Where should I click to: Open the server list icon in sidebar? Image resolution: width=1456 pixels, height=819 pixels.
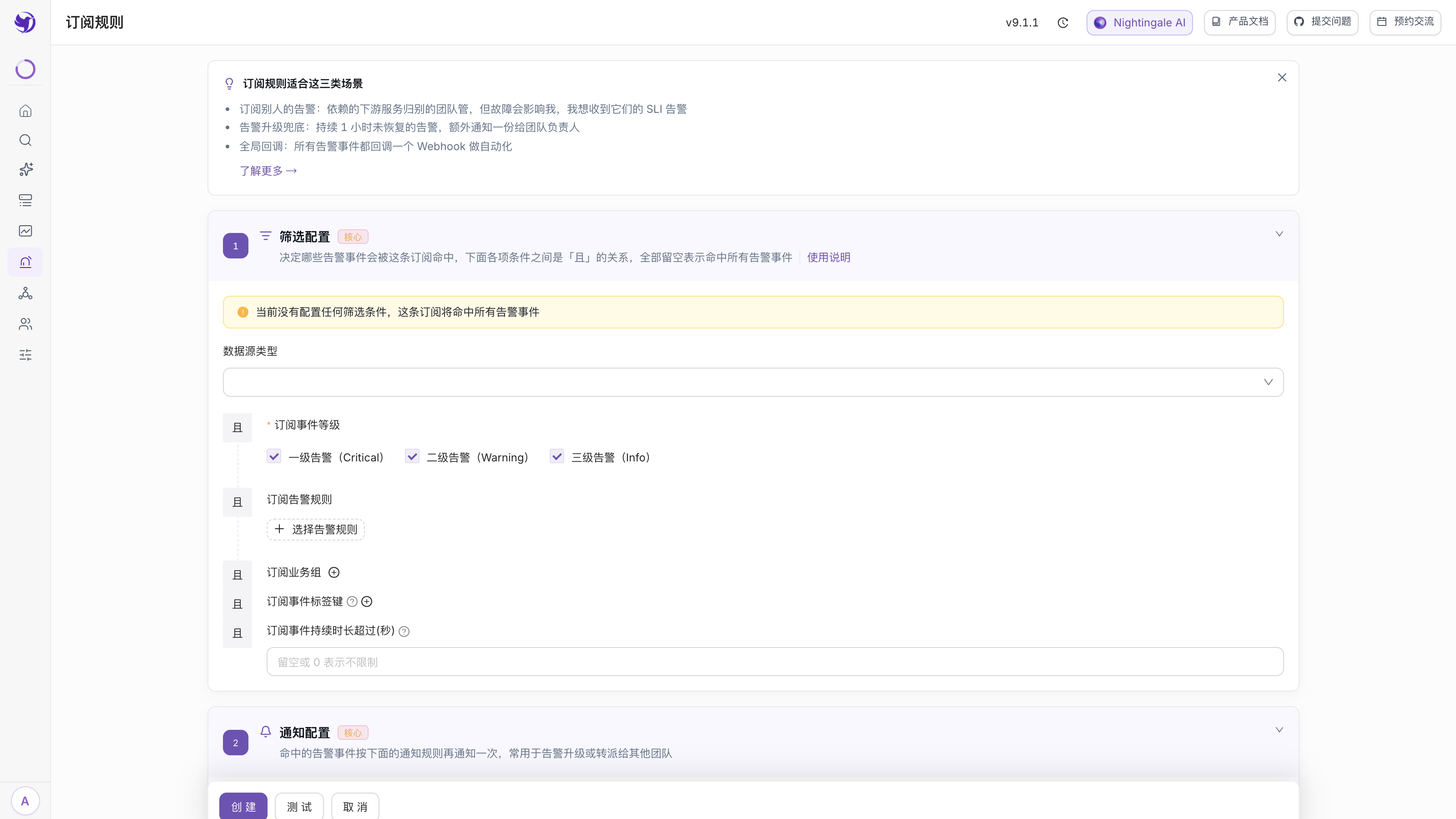click(x=25, y=200)
